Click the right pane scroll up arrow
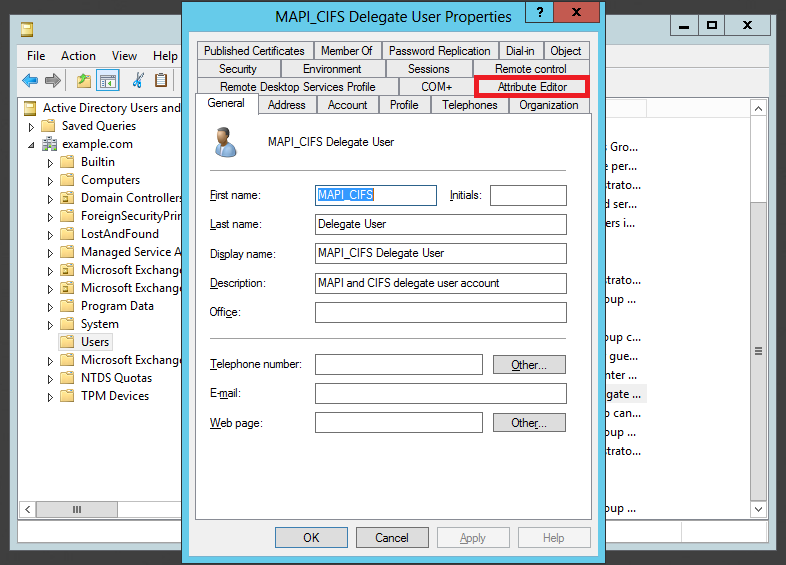Image resolution: width=786 pixels, height=565 pixels. (x=758, y=108)
